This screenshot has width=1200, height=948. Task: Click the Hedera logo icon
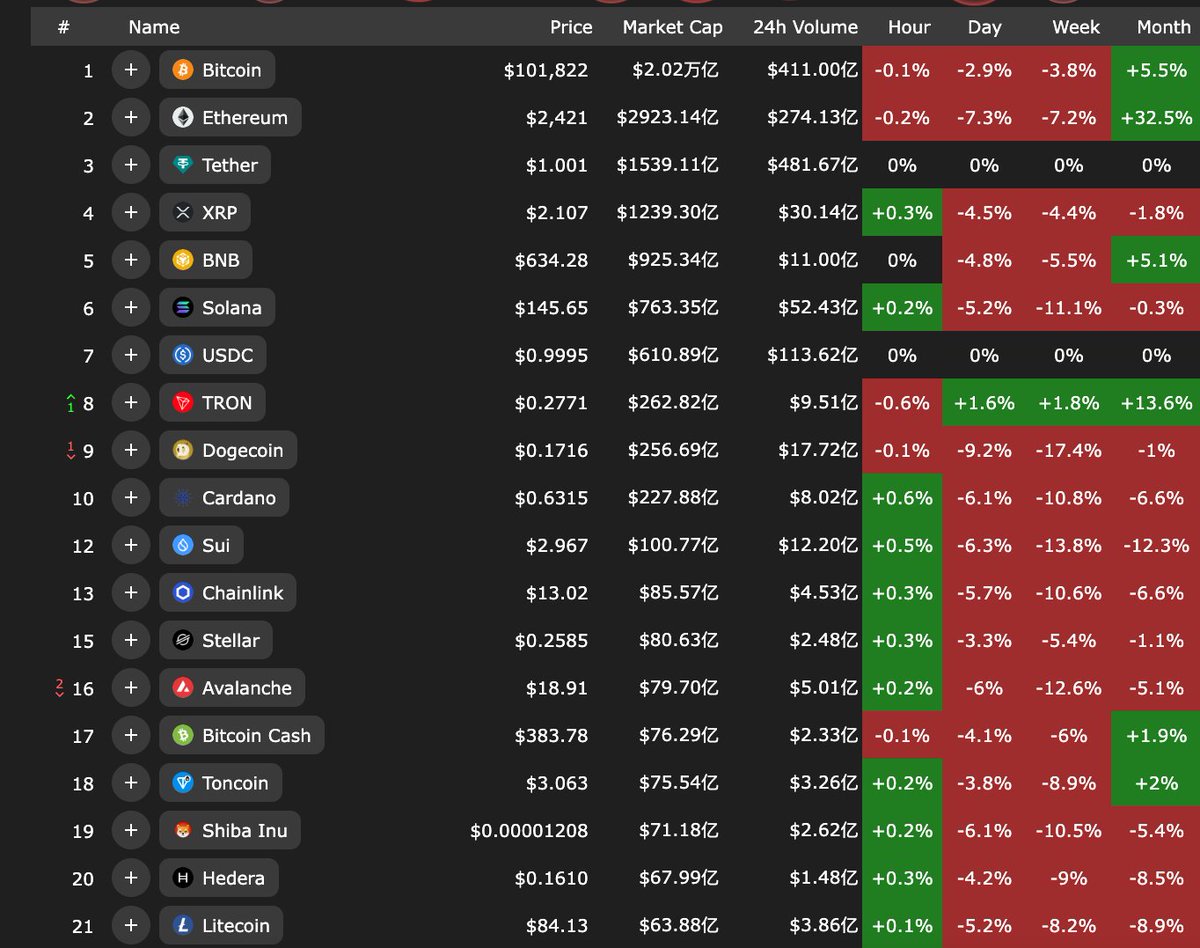[183, 878]
